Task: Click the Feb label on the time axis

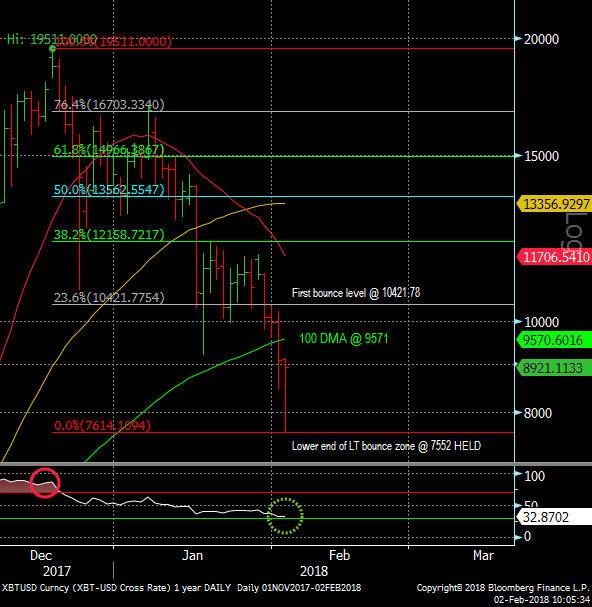Action: [340, 556]
